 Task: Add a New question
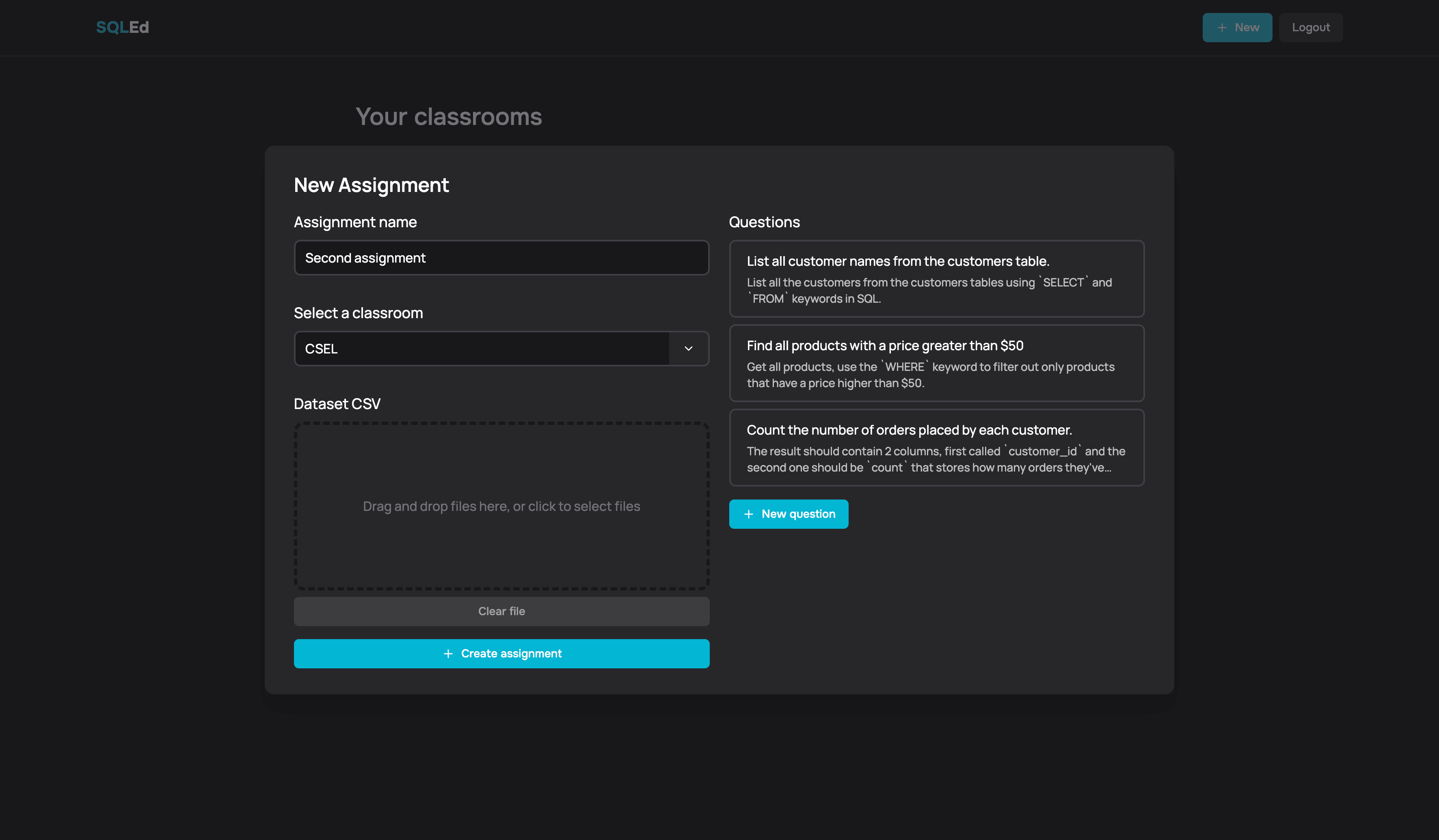tap(789, 514)
